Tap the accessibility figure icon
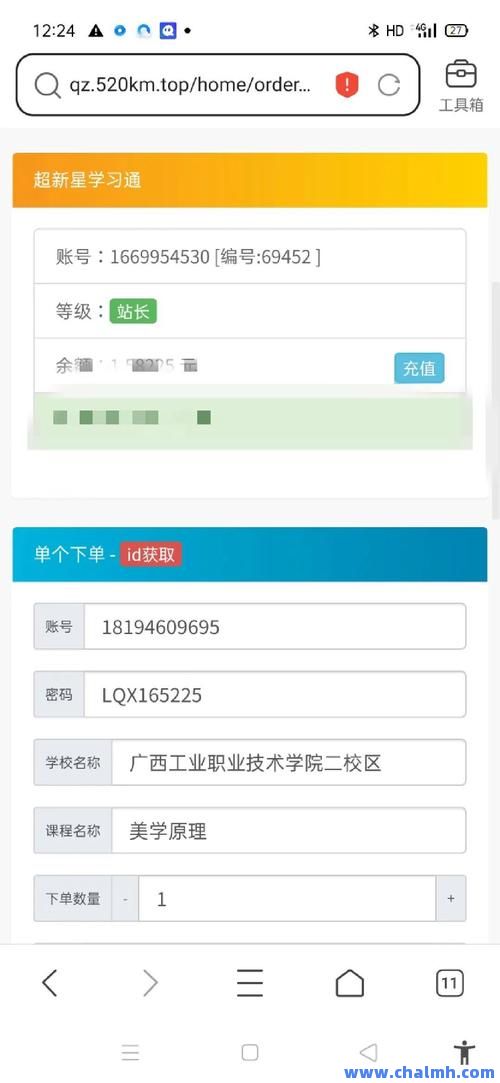 coord(465,1052)
